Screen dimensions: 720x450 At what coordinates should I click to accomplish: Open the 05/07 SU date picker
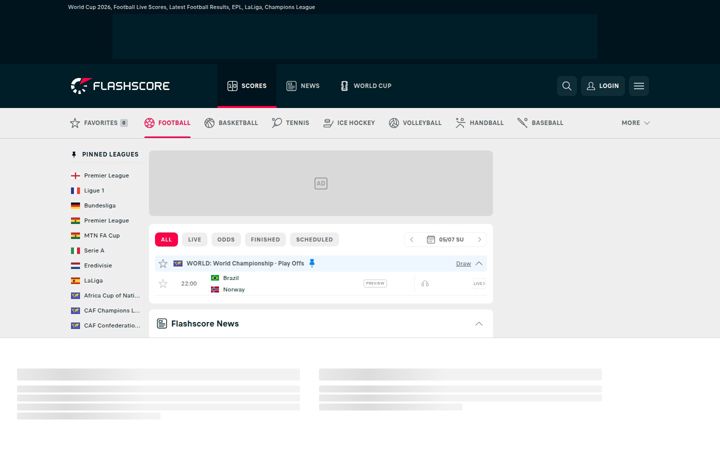click(x=445, y=239)
